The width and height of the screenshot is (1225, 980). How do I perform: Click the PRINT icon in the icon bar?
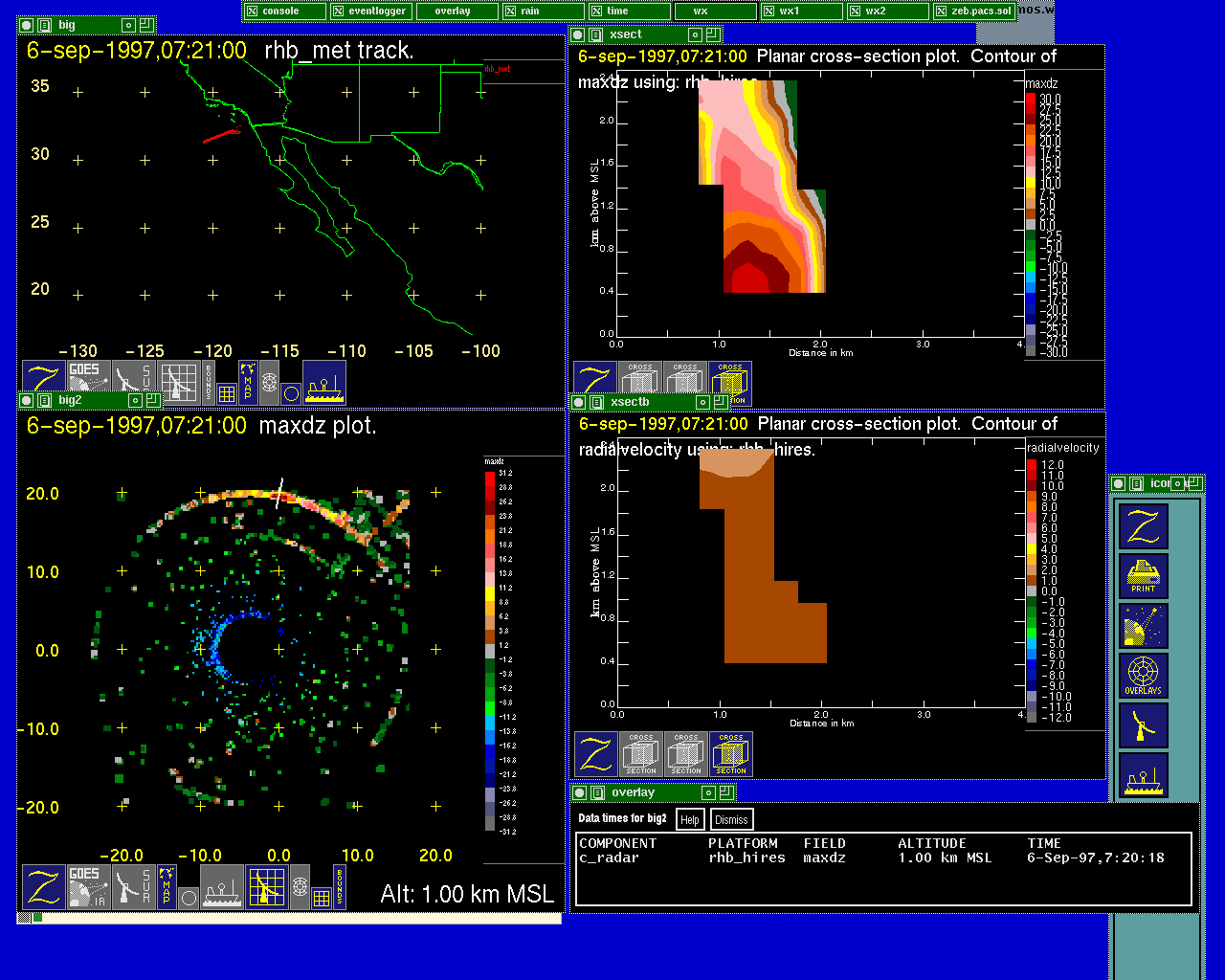1144,577
